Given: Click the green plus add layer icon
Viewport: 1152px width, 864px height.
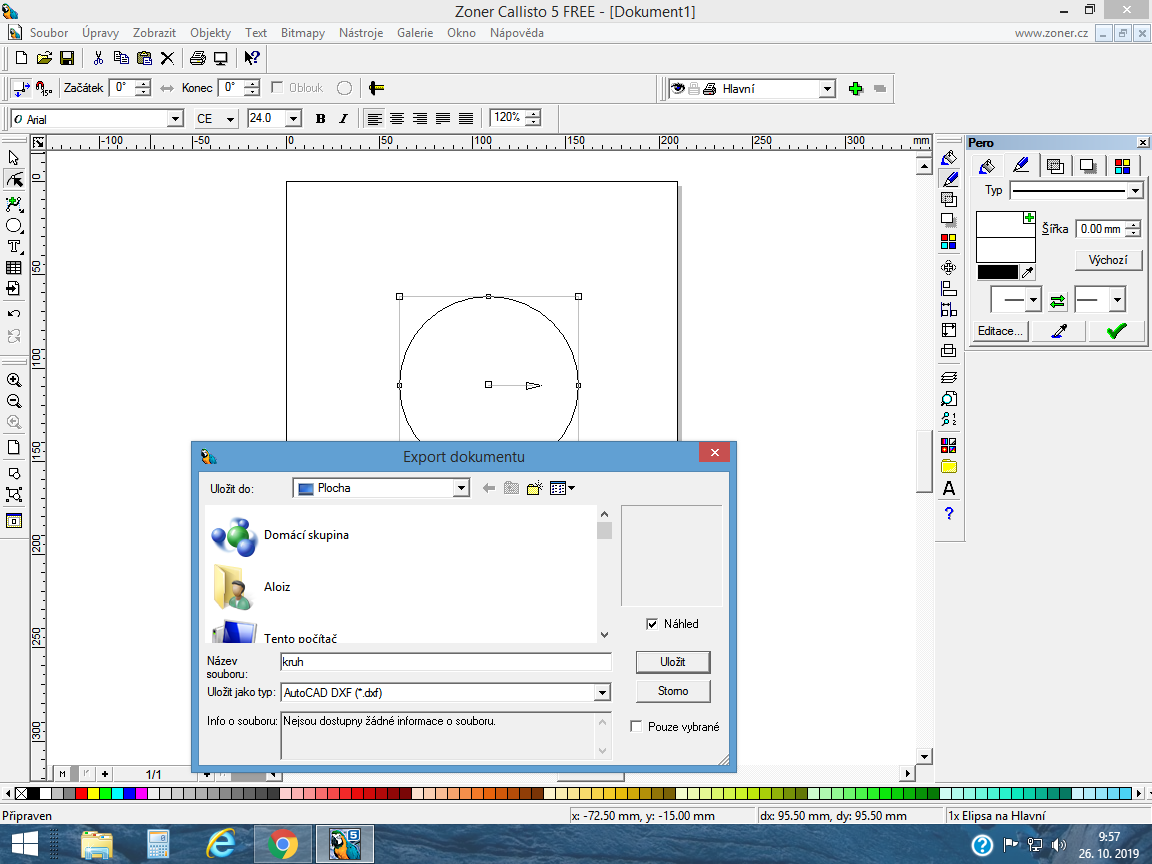Looking at the screenshot, I should coord(855,89).
